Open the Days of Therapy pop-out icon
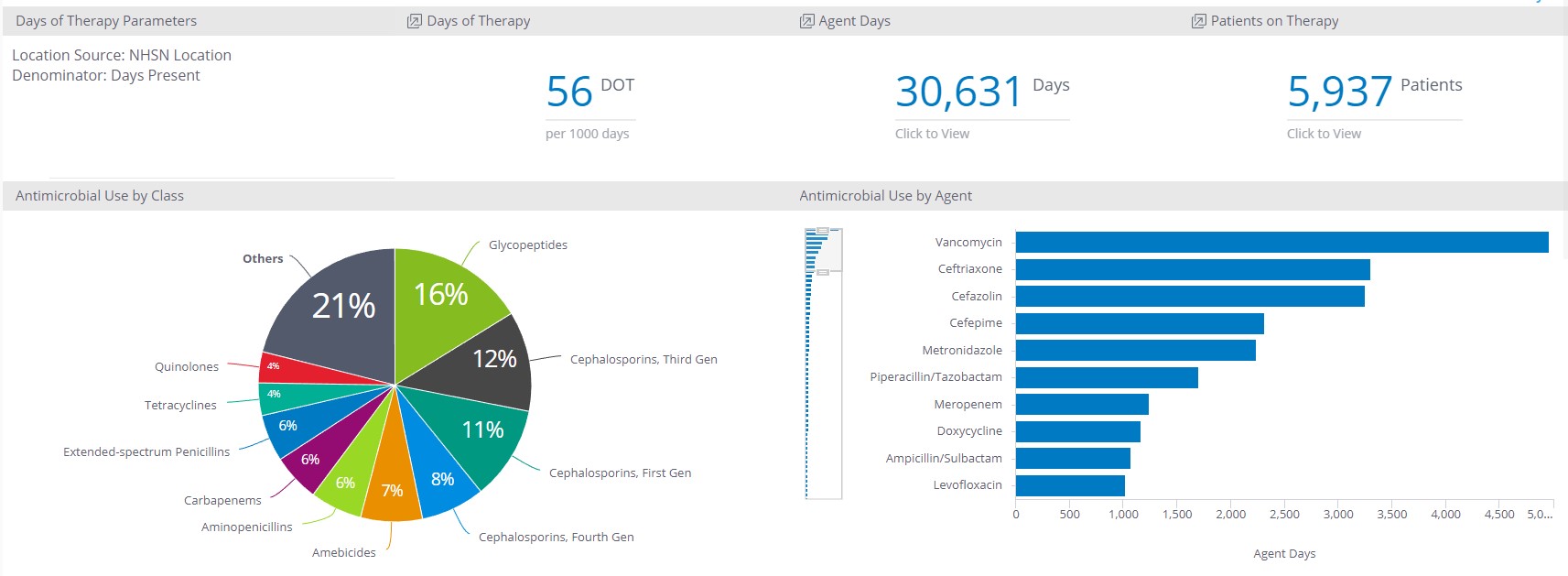Image resolution: width=1568 pixels, height=576 pixels. [414, 21]
